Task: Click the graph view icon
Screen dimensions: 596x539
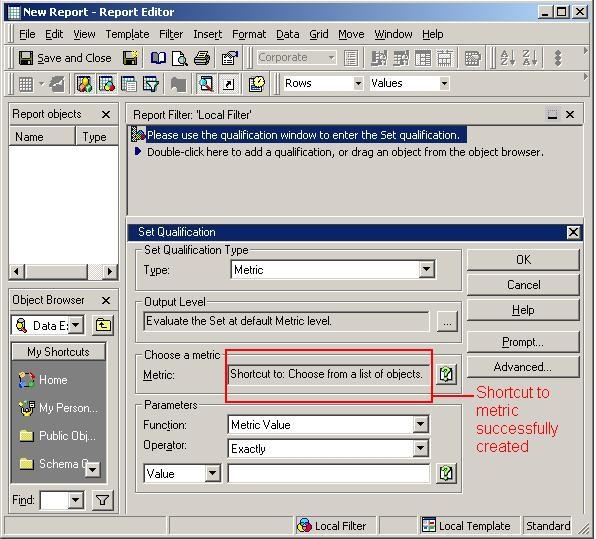Action: [57, 84]
